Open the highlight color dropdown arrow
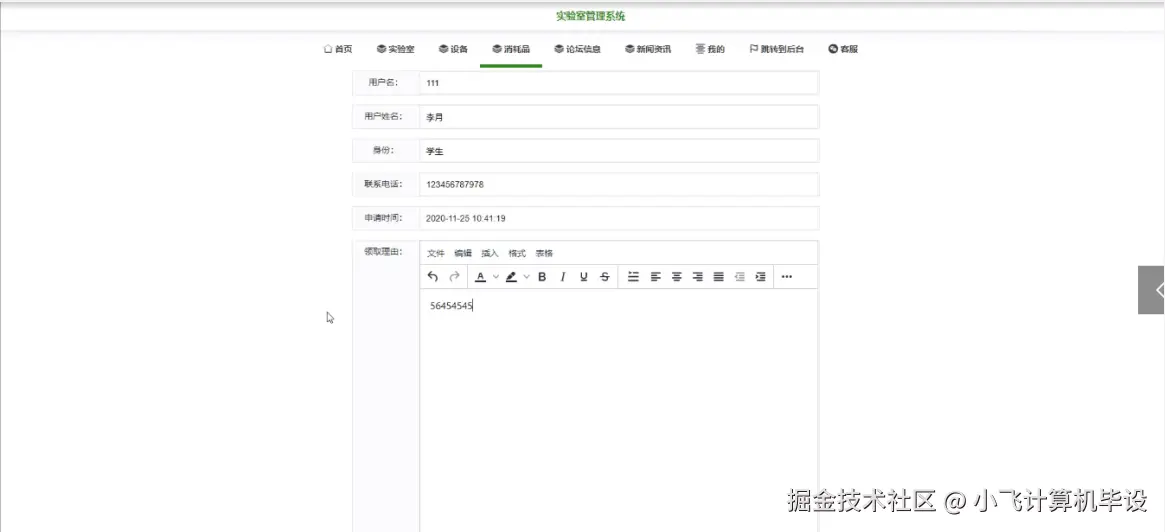The height and width of the screenshot is (532, 1165). click(x=527, y=276)
